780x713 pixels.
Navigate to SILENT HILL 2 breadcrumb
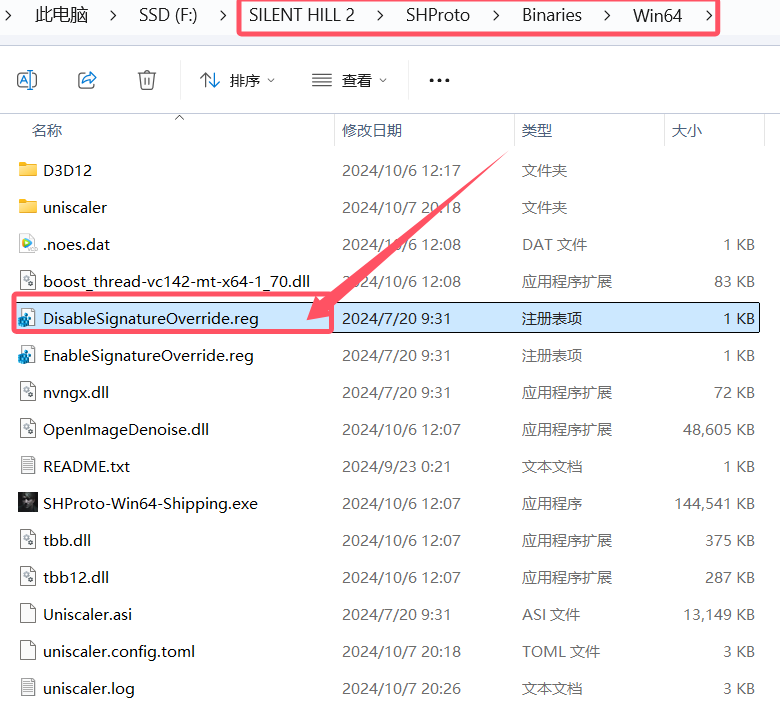(301, 16)
